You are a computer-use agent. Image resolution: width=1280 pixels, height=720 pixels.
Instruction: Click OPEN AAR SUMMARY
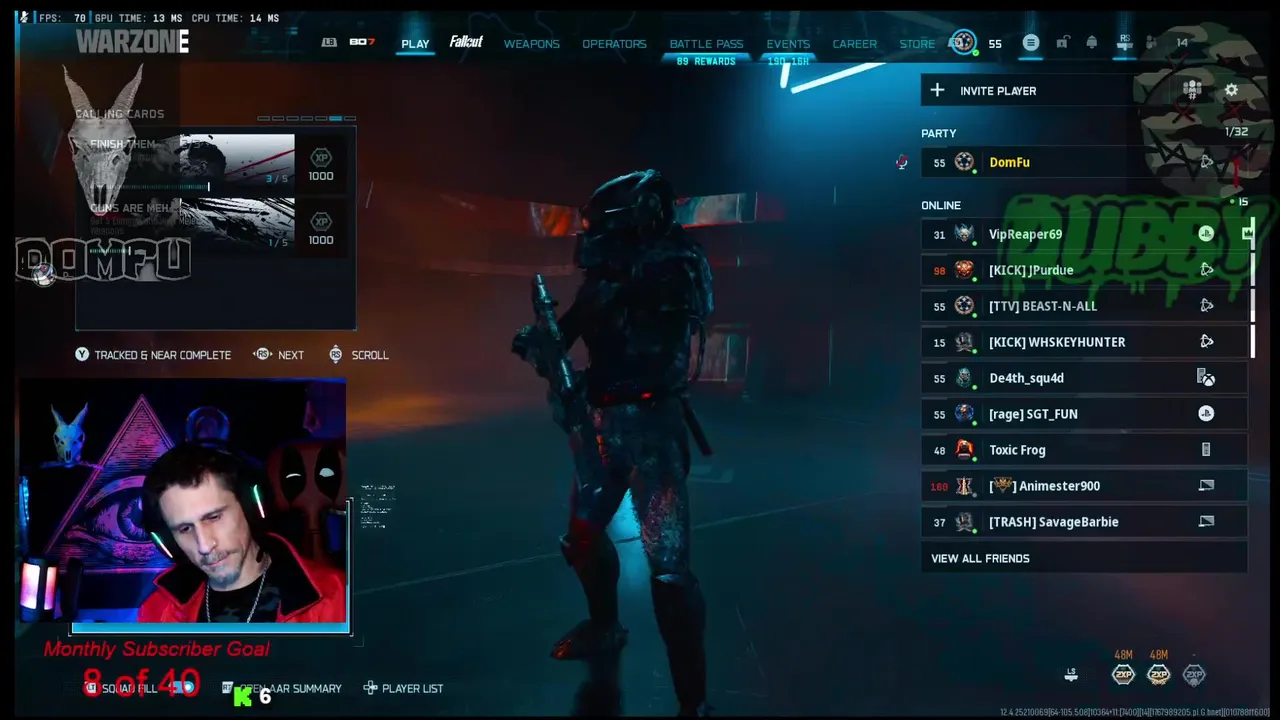click(x=282, y=688)
